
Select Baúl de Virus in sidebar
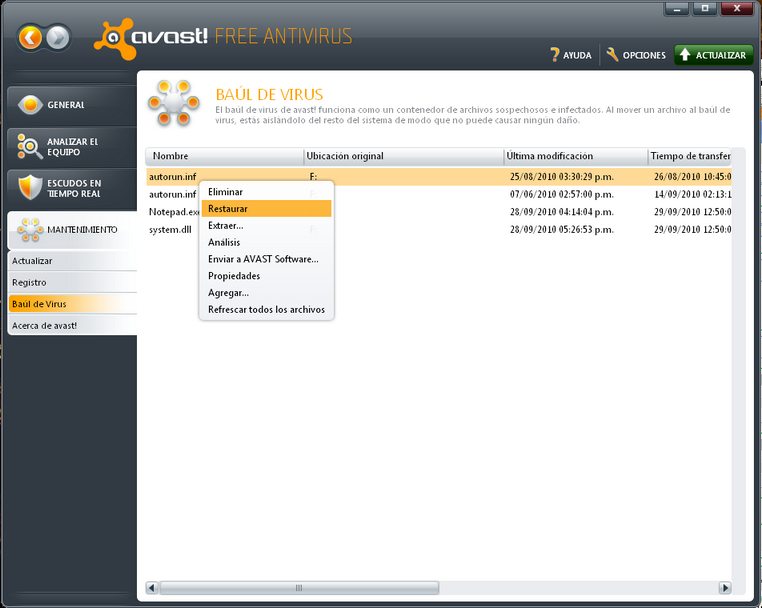[x=73, y=304]
